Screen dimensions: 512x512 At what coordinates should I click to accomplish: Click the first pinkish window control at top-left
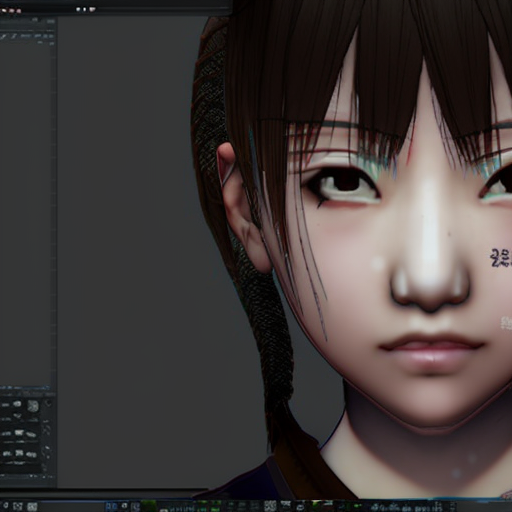3,11
